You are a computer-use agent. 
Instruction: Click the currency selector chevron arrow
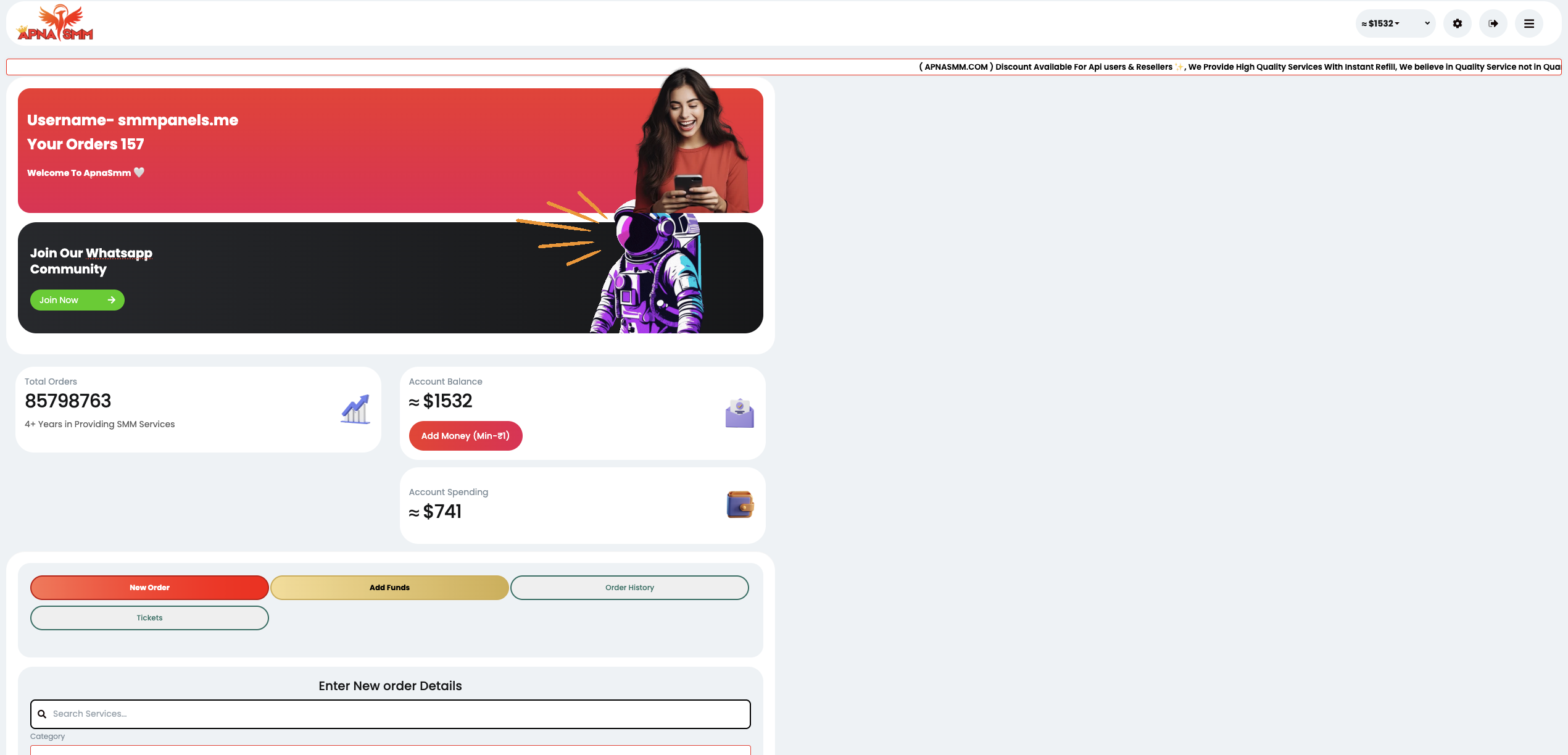(1427, 23)
